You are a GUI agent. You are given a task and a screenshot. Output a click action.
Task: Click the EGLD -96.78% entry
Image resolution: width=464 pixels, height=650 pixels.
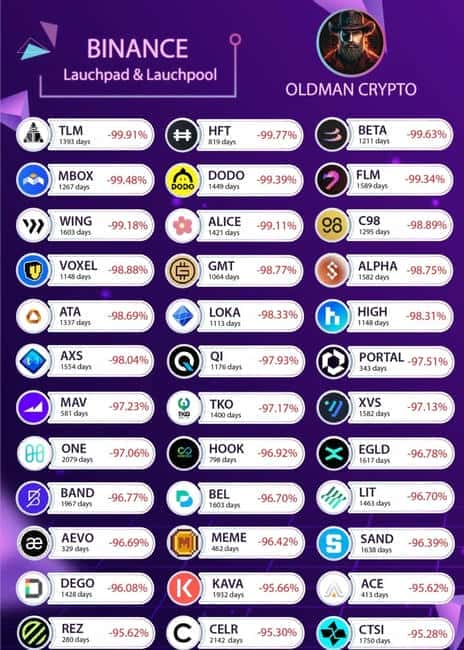point(385,454)
